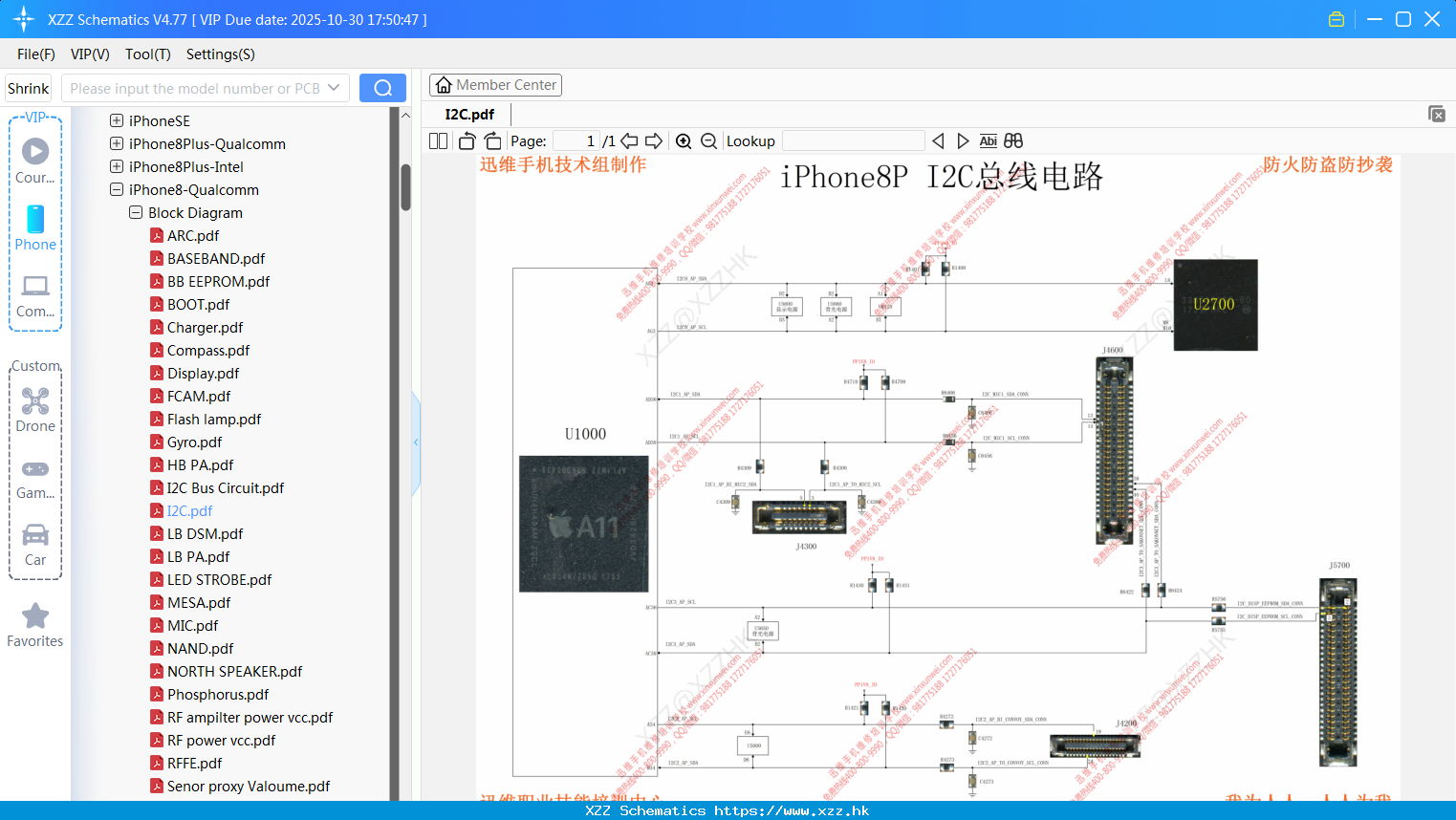Click the model number input field

[195, 88]
